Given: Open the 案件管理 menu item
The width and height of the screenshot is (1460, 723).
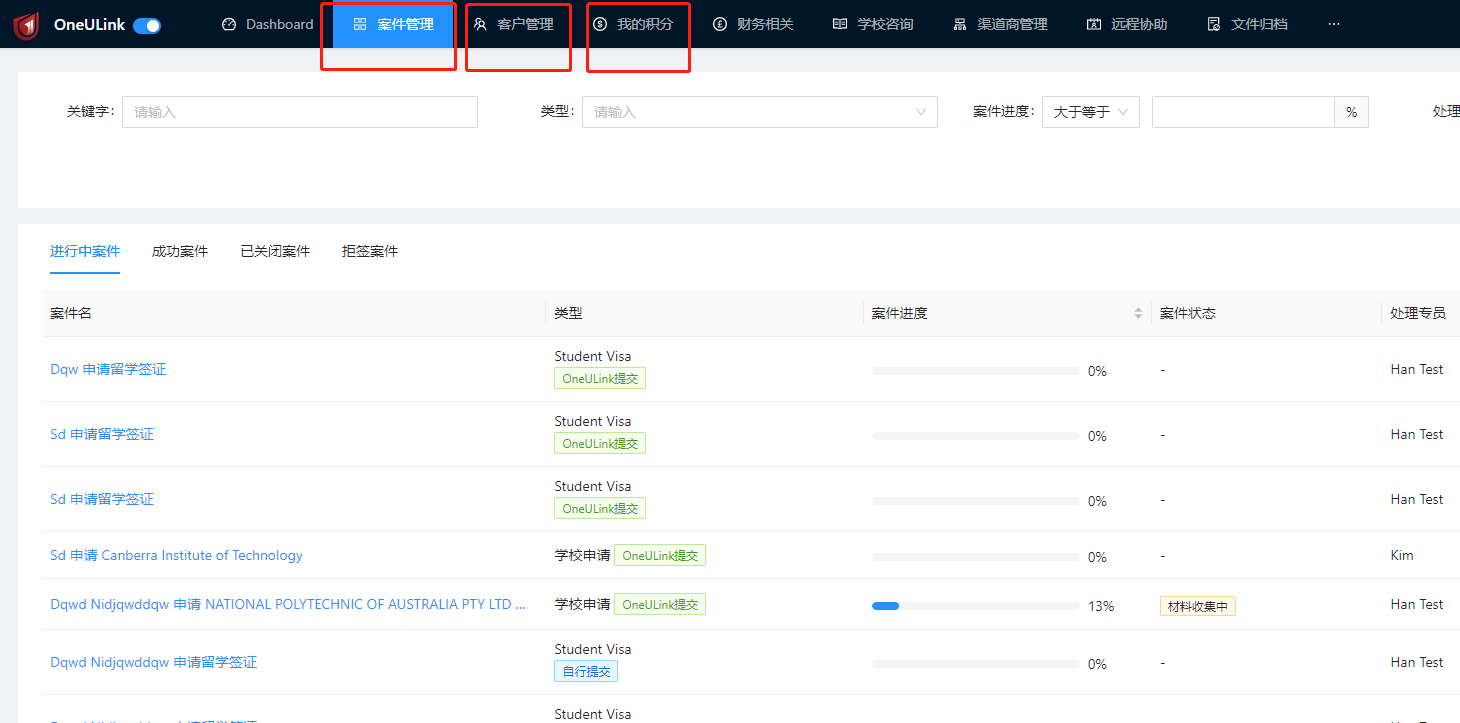Looking at the screenshot, I should [394, 24].
